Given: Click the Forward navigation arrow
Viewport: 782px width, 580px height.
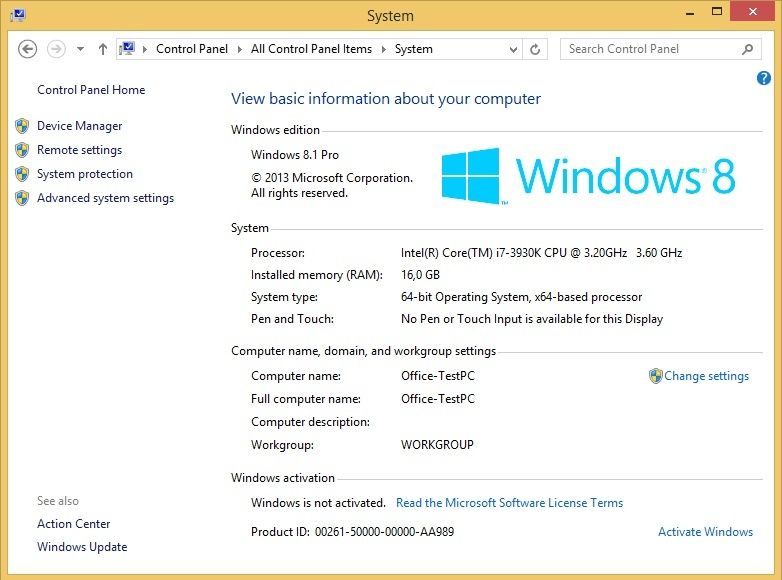Looking at the screenshot, I should 56,49.
